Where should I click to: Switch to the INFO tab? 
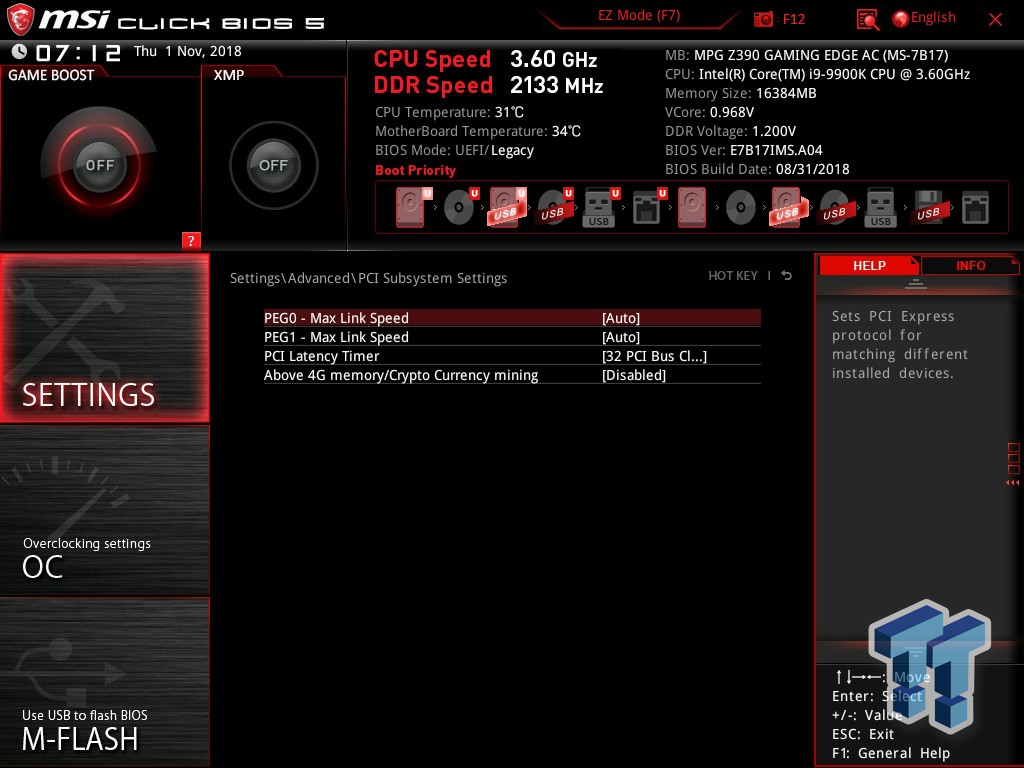pos(970,265)
